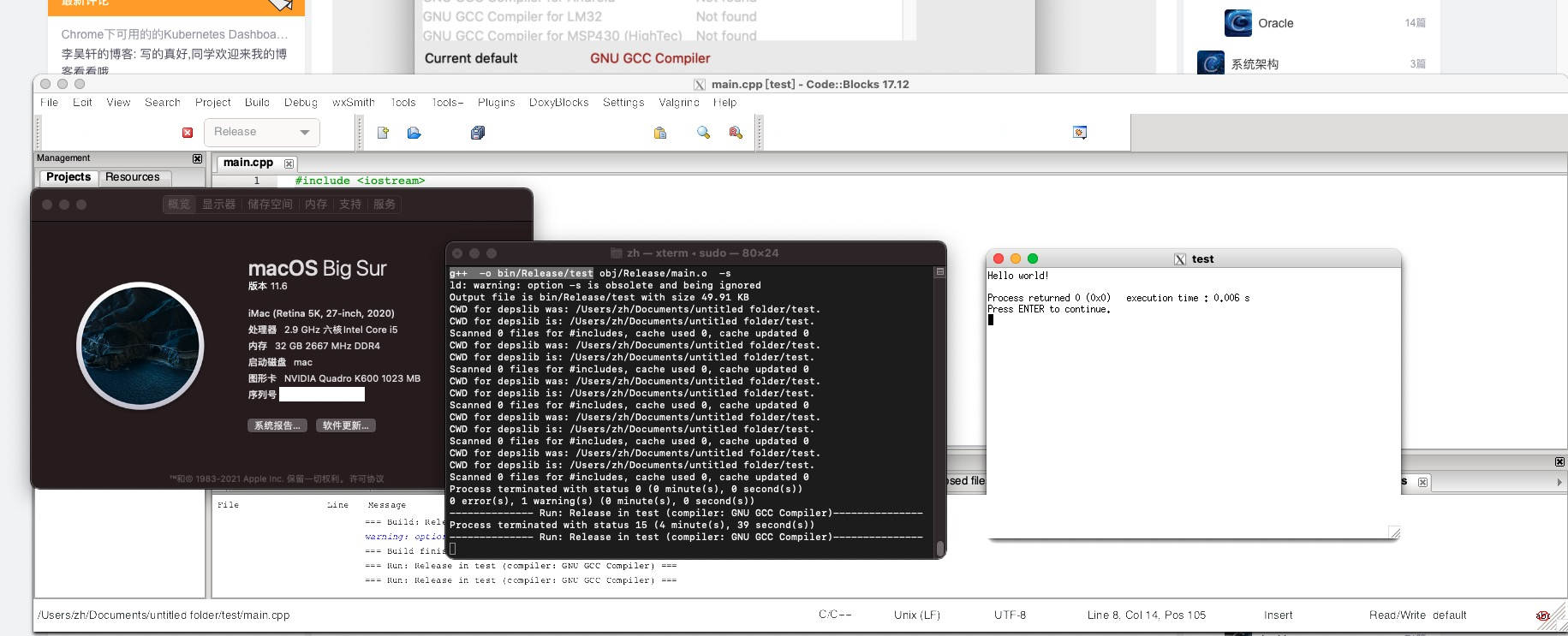Screen dimensions: 1568x636
Task: Click the Save all files icon
Action: [478, 133]
